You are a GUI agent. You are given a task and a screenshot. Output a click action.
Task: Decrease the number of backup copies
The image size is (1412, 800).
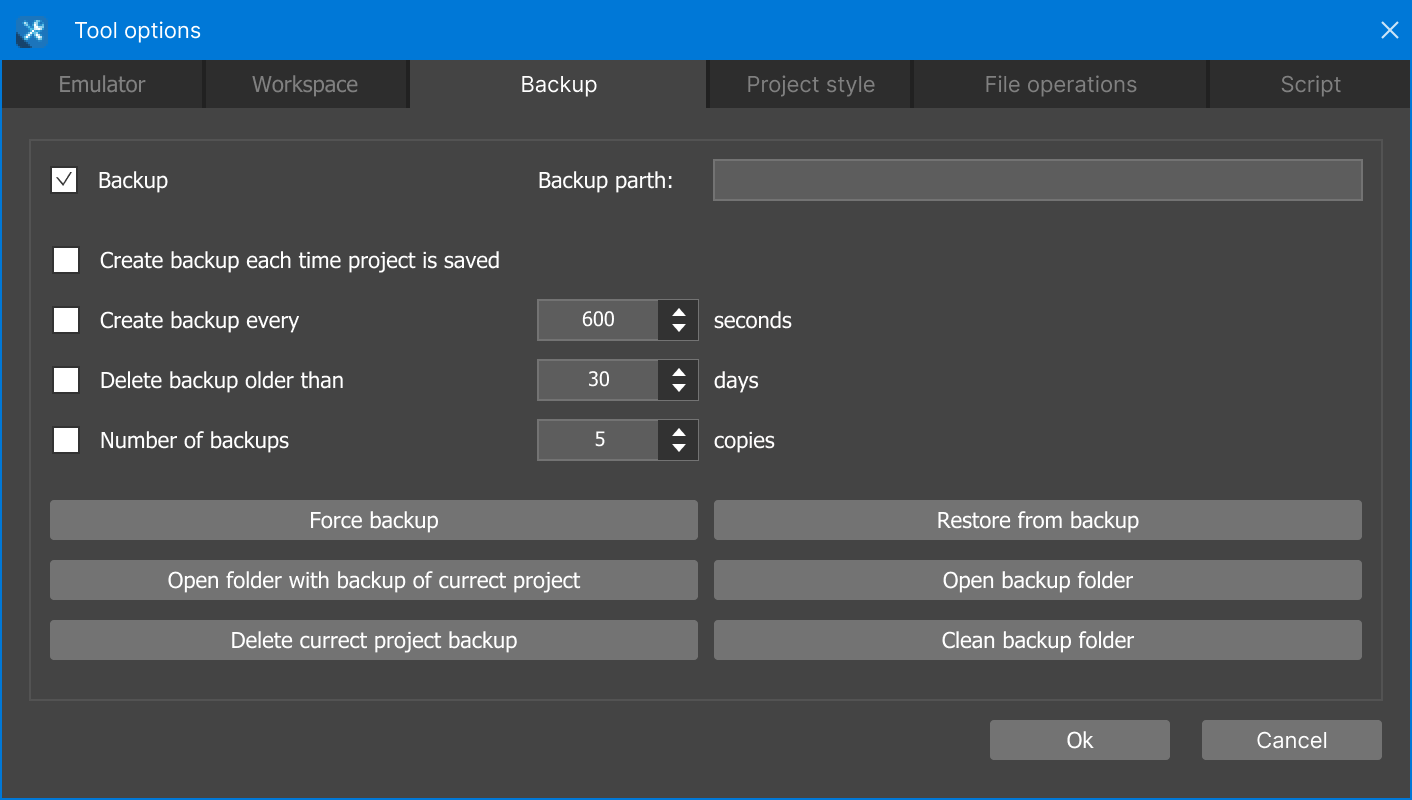click(679, 449)
